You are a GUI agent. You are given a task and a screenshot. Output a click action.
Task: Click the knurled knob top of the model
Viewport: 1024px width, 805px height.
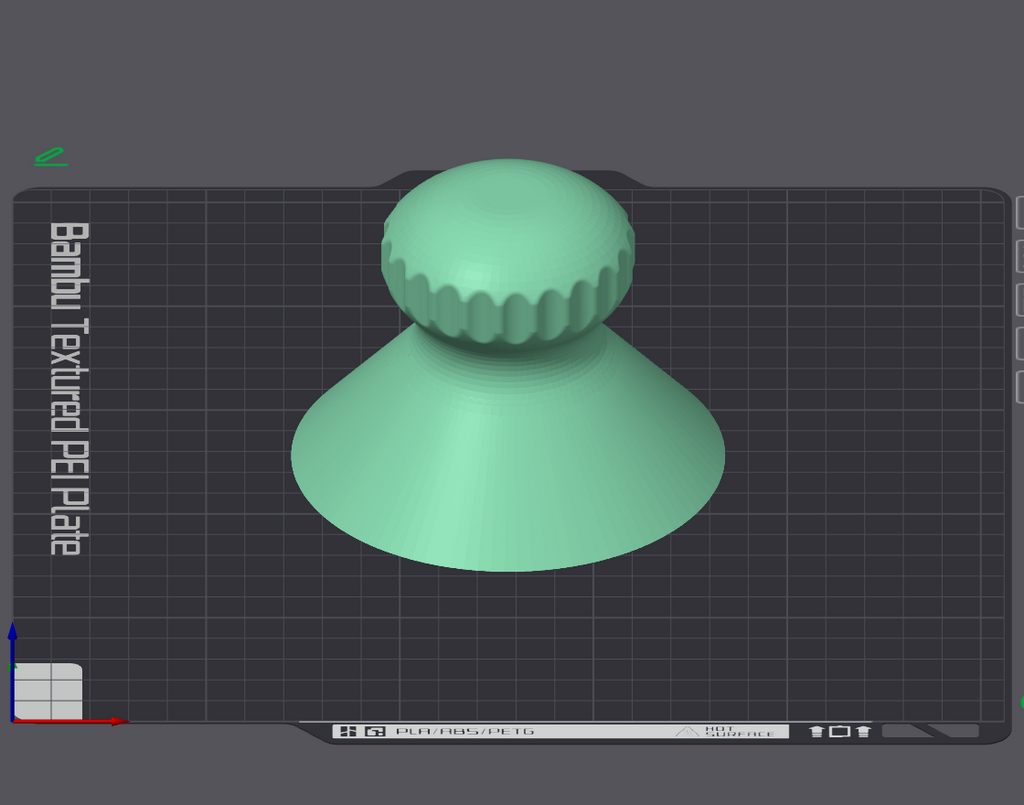[x=507, y=251]
